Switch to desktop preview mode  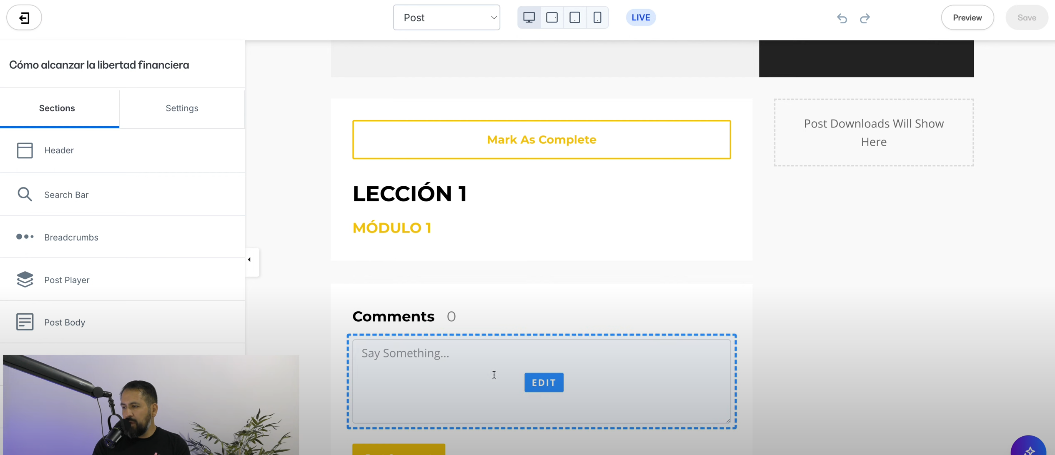click(x=530, y=18)
